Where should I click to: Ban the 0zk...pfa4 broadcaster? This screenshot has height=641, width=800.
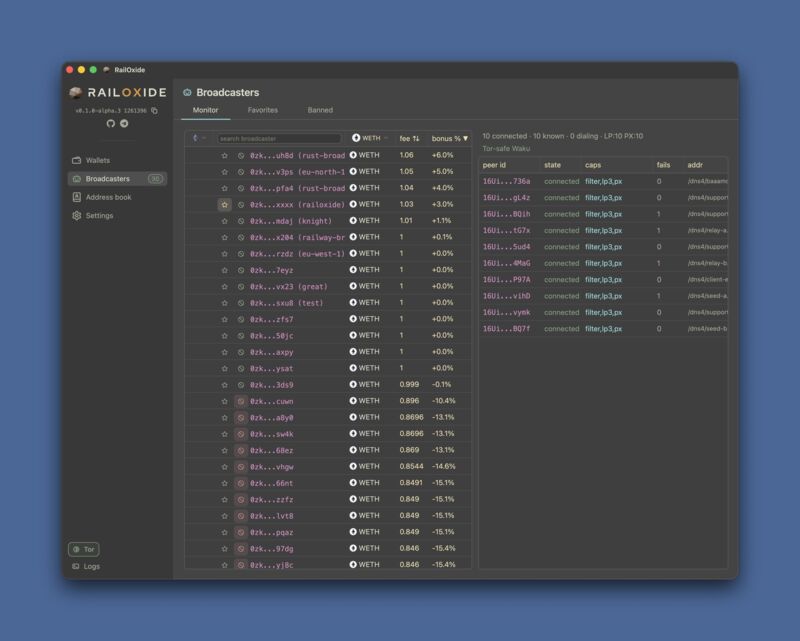point(241,188)
